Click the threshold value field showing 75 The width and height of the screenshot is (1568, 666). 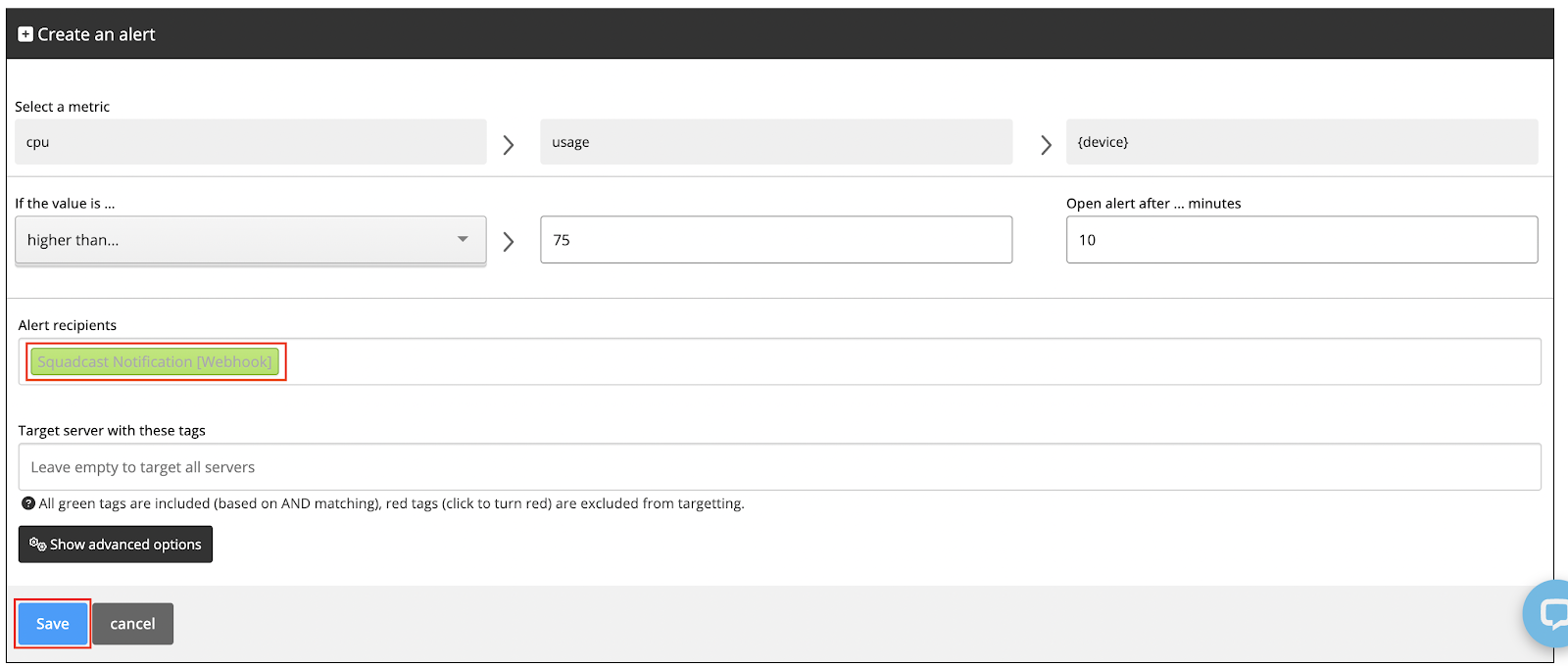tap(775, 240)
